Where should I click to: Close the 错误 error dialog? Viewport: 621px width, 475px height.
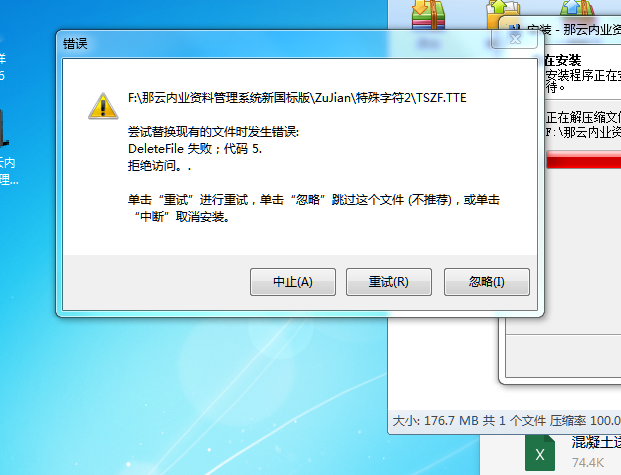(x=514, y=39)
